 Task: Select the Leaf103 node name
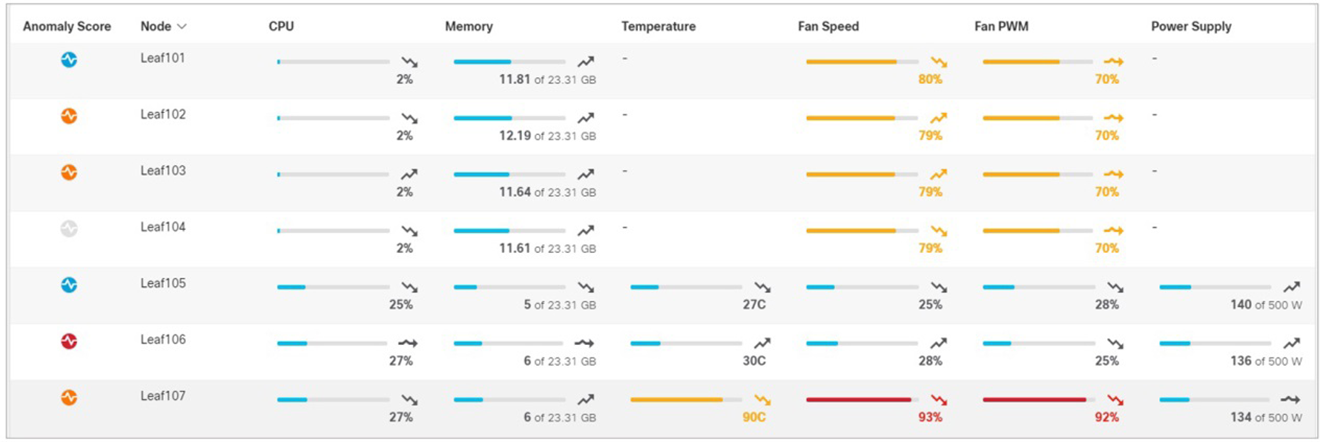pos(162,171)
